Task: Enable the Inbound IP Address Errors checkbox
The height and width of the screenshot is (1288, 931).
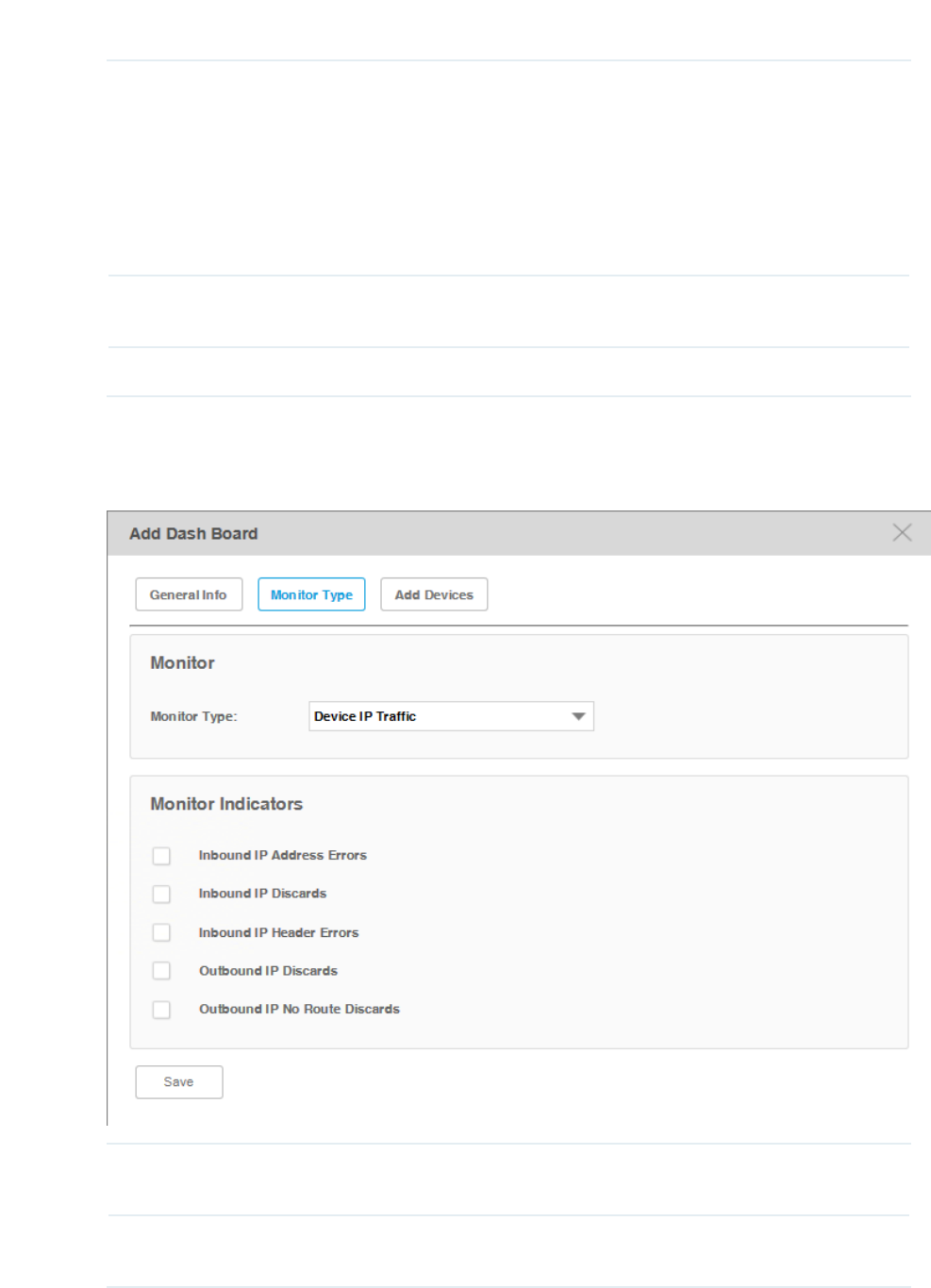Action: (x=161, y=856)
